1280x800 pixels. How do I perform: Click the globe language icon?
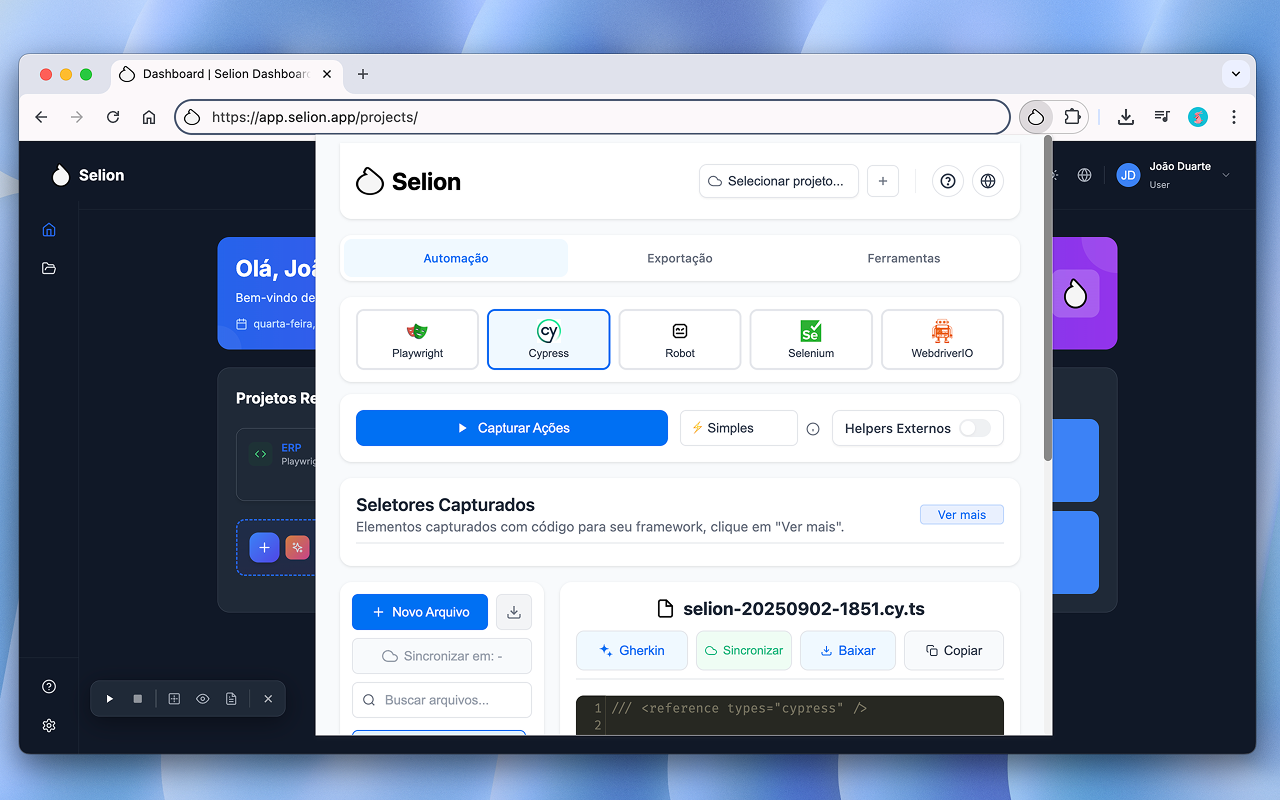[x=988, y=181]
